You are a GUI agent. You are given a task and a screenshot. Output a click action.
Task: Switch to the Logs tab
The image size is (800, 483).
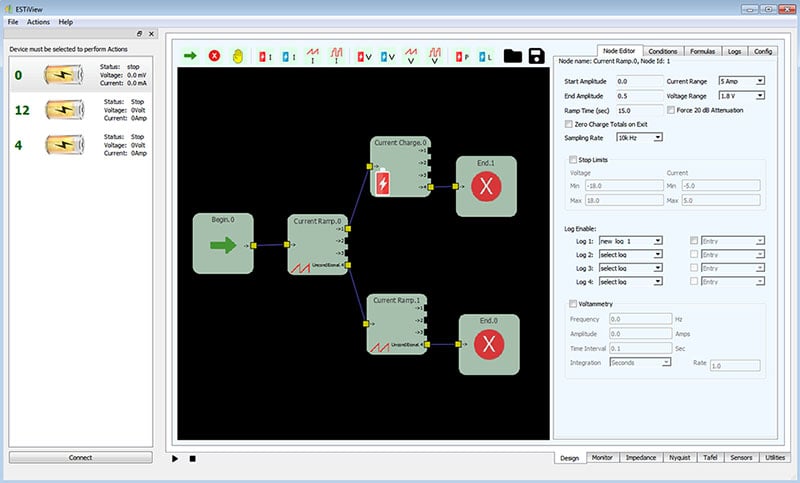click(x=734, y=51)
